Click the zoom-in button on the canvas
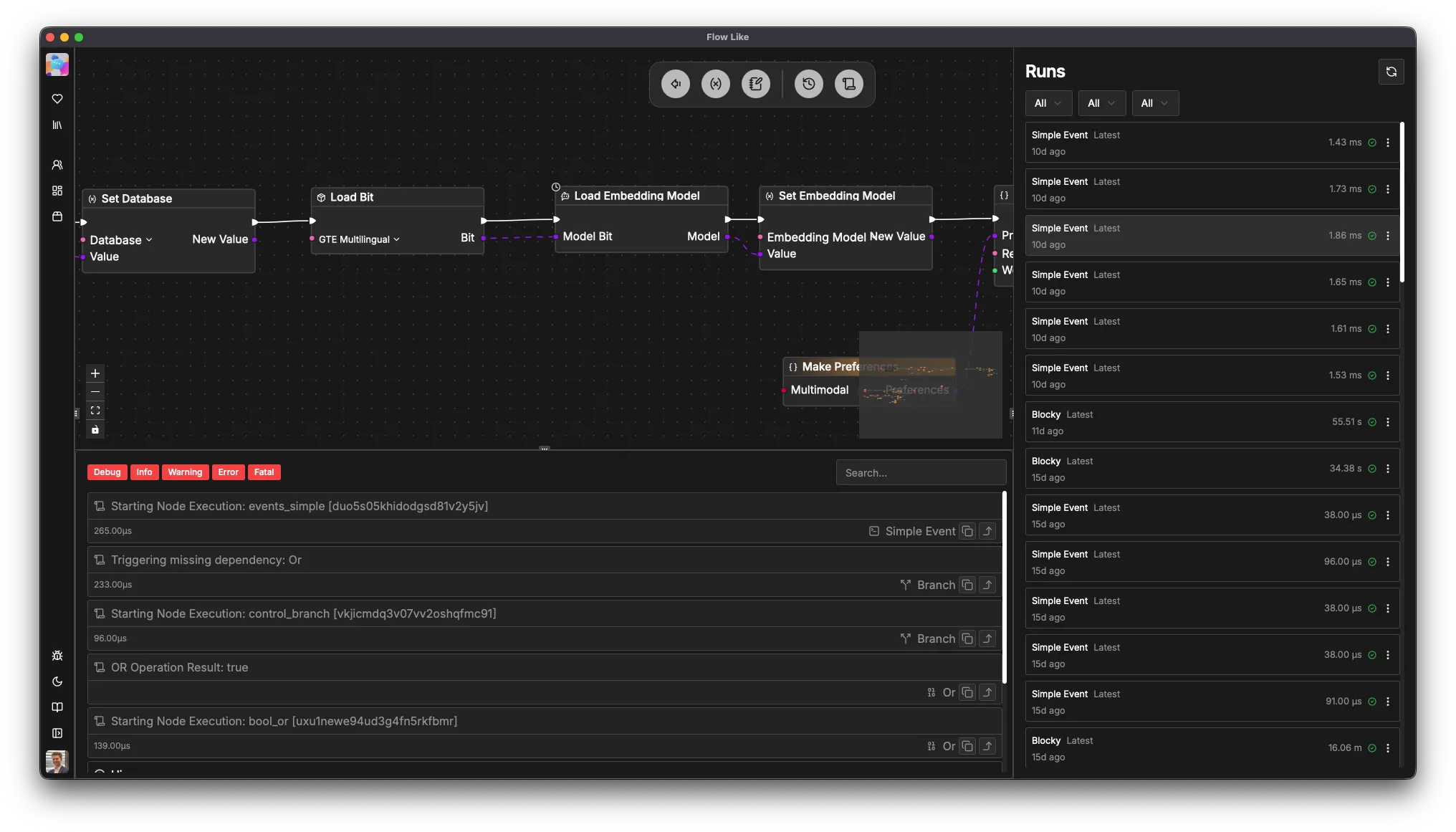Image resolution: width=1456 pixels, height=832 pixels. (95, 373)
